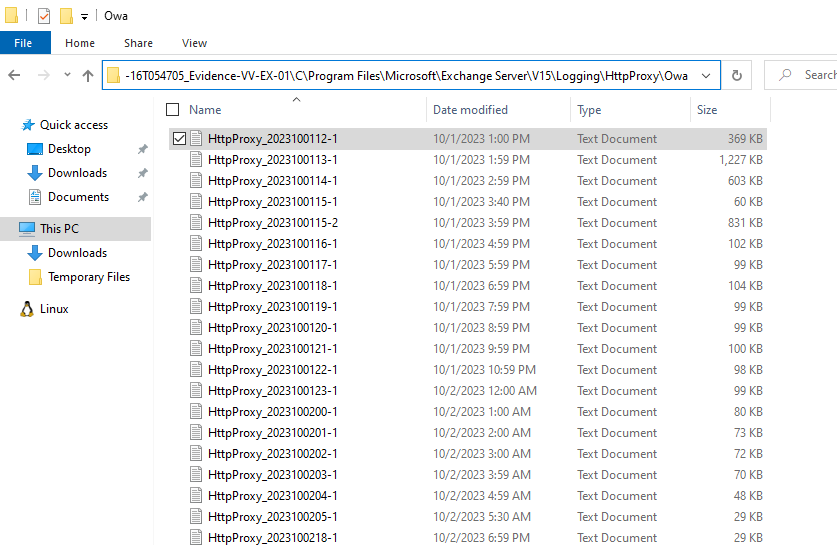
Task: Click the New folder icon in title bar
Action: point(66,16)
